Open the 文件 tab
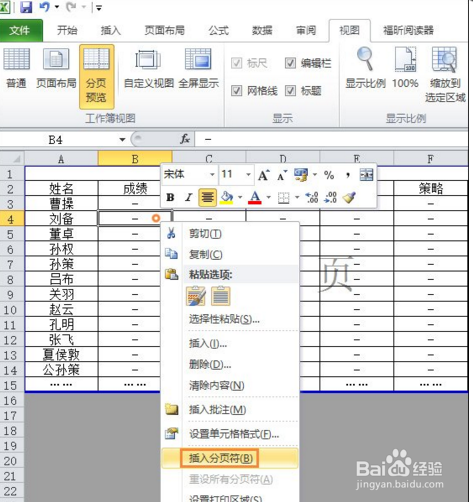The height and width of the screenshot is (502, 473). pos(19,31)
